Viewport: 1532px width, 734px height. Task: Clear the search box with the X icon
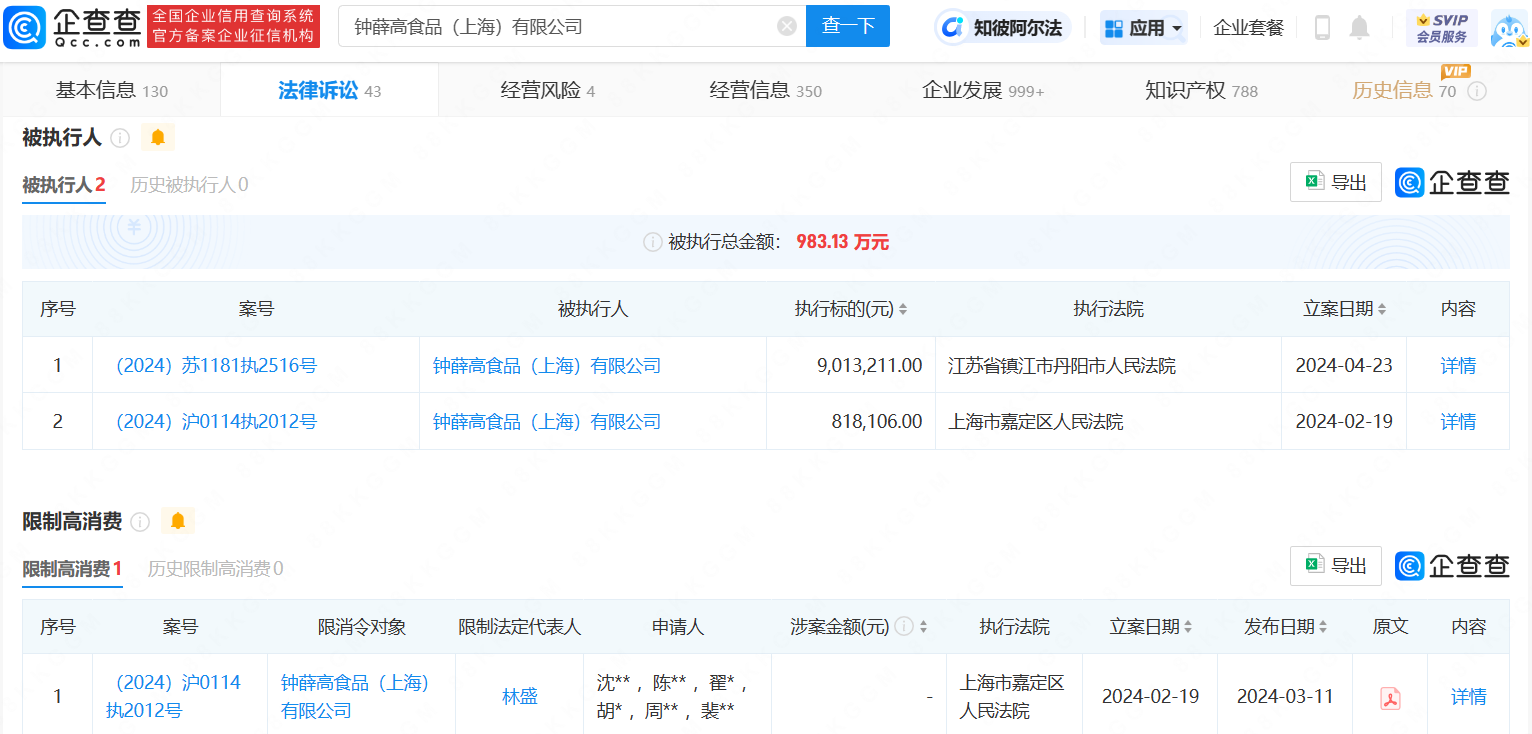point(787,27)
